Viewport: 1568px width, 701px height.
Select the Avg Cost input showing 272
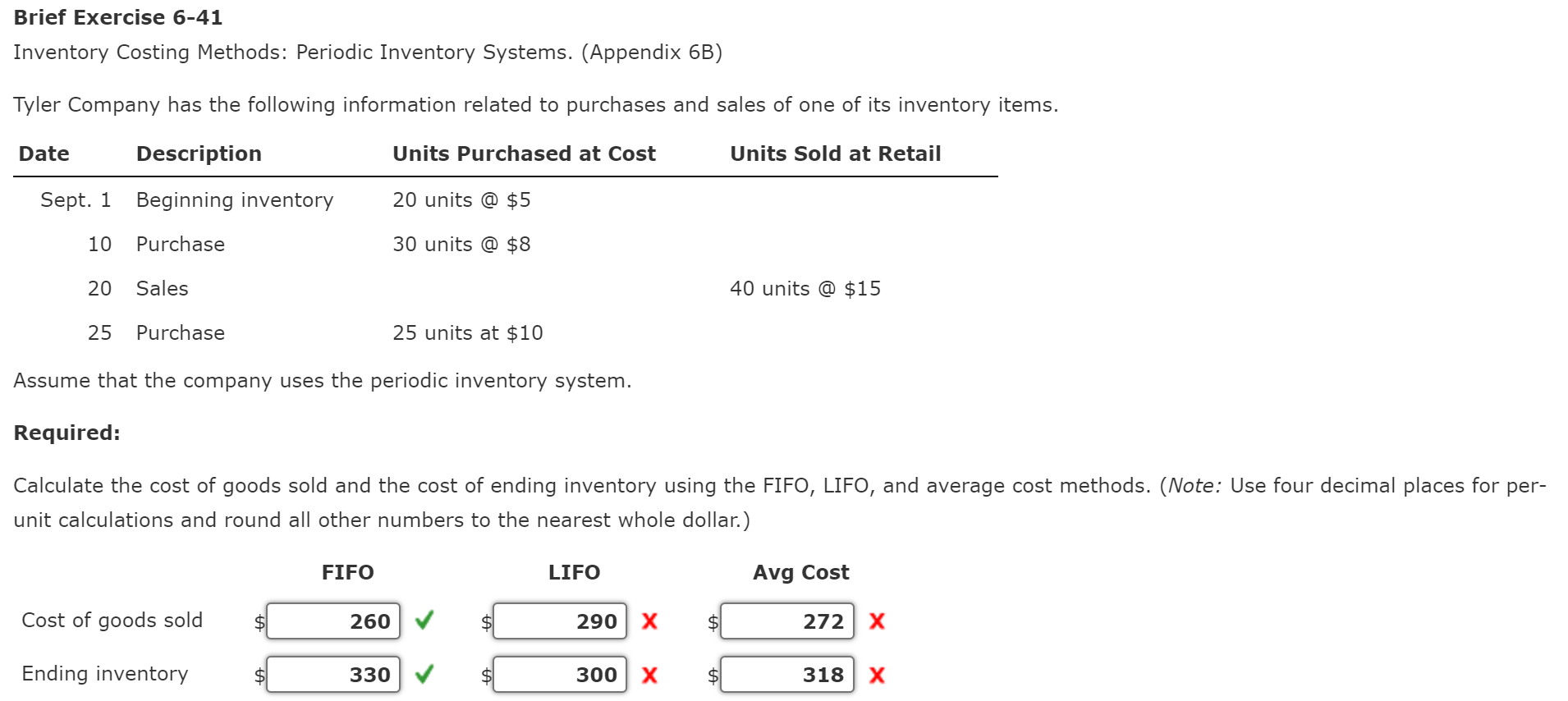[786, 621]
